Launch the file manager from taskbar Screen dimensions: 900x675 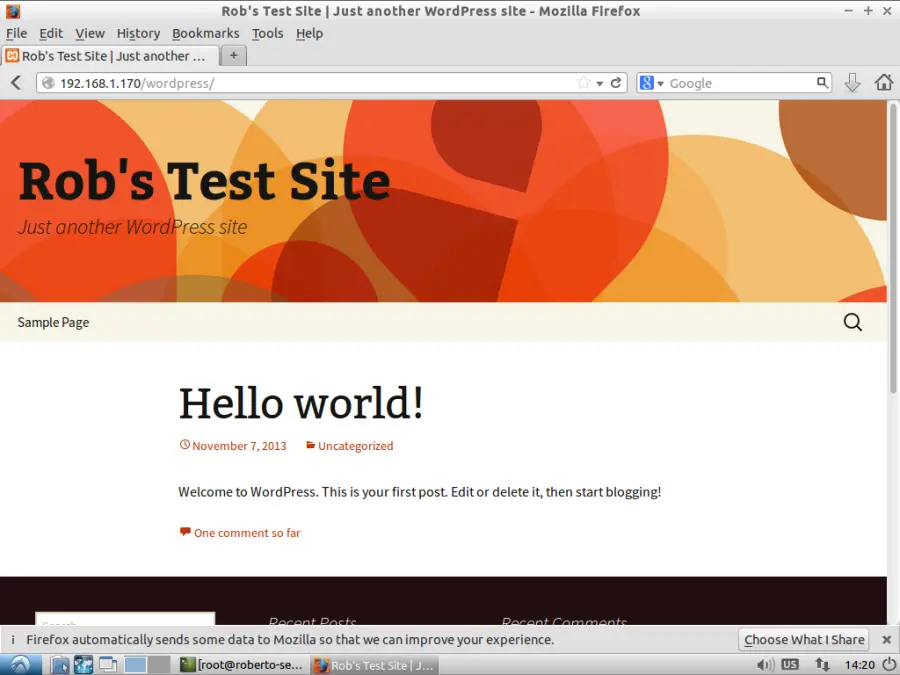(59, 665)
